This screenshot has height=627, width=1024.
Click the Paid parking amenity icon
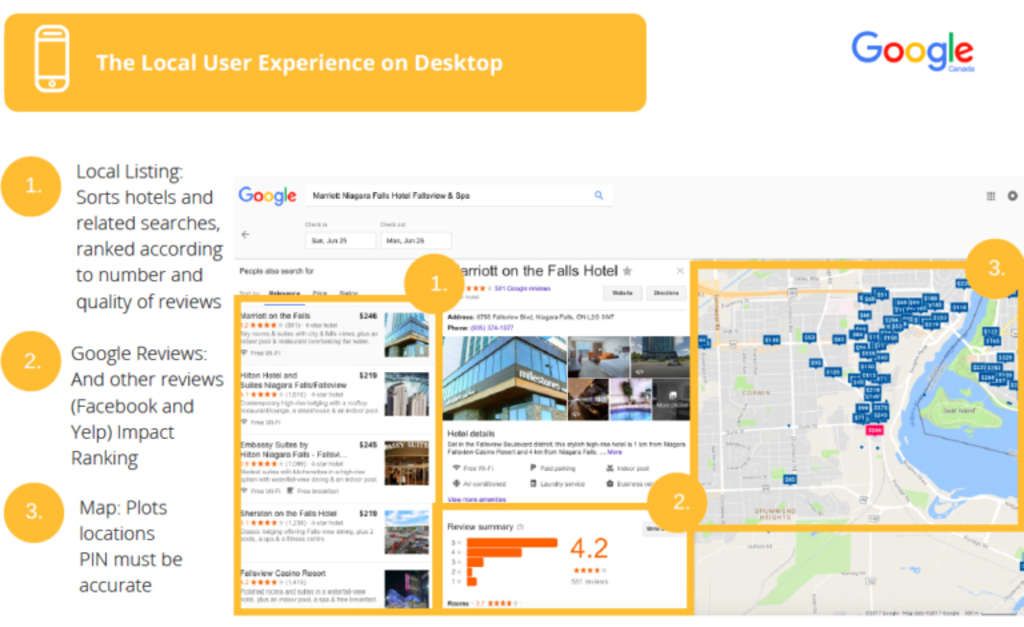click(532, 468)
